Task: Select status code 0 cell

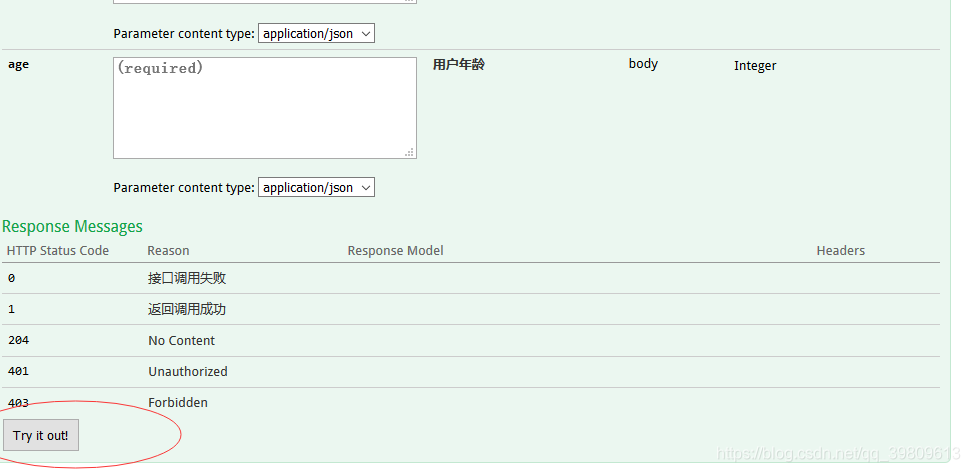Action: [12, 278]
